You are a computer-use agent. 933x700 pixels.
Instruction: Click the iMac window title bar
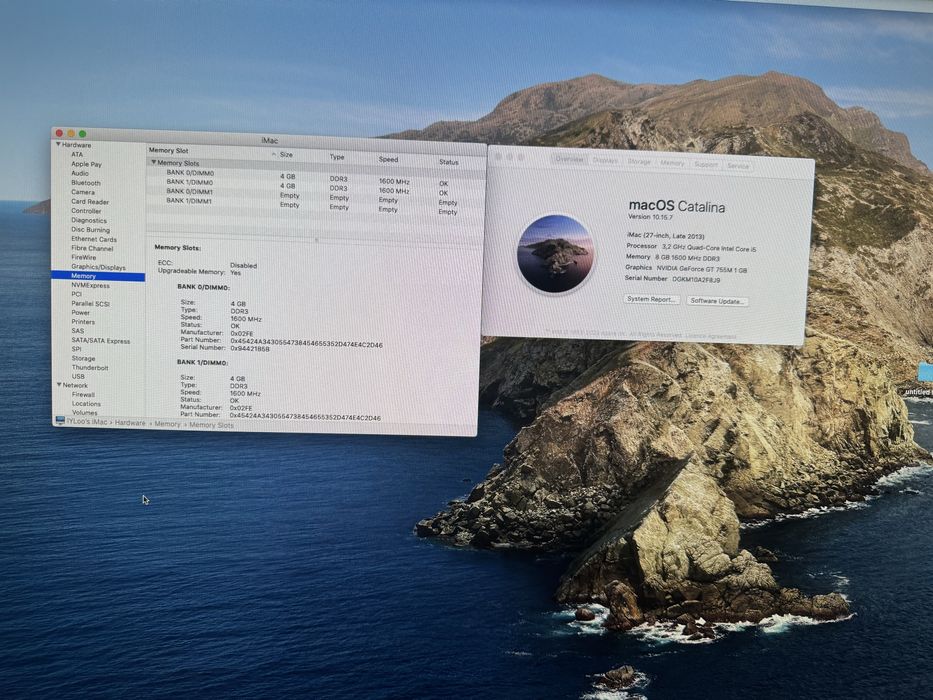click(x=269, y=138)
